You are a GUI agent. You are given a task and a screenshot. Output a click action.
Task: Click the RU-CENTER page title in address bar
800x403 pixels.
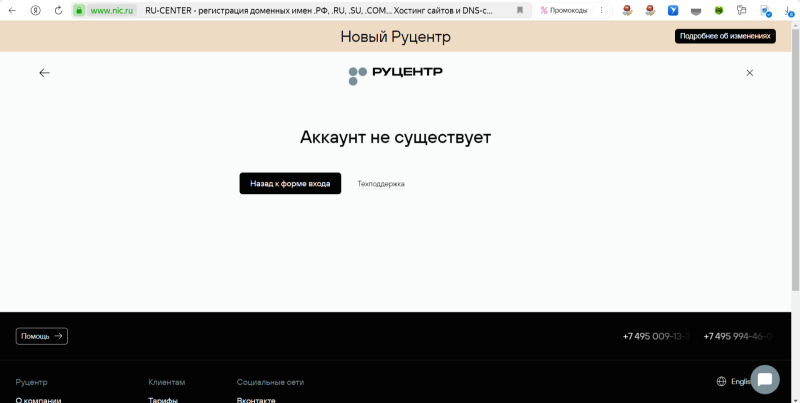tap(319, 10)
